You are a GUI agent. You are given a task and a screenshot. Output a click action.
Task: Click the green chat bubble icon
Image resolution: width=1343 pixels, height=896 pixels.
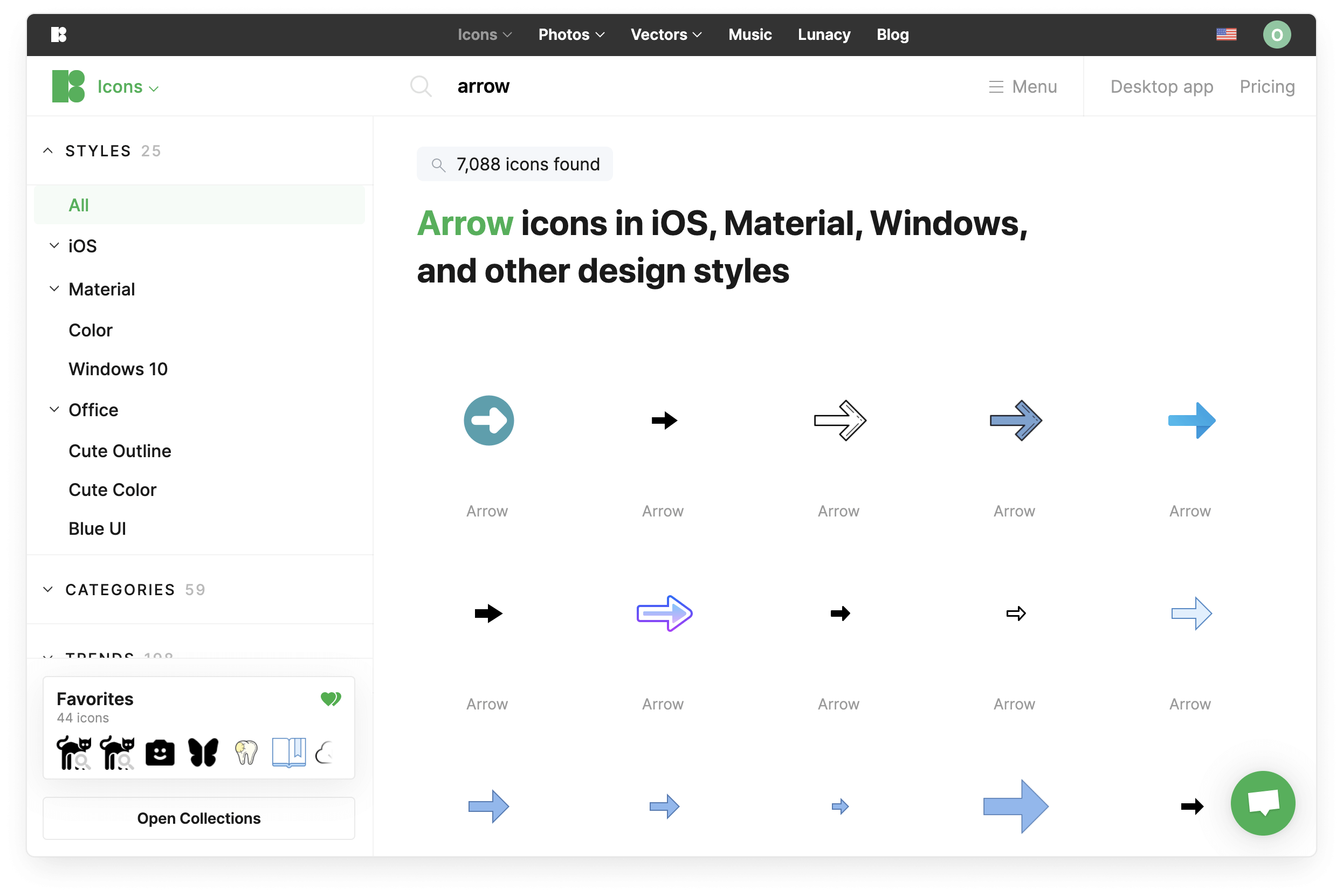tap(1262, 801)
